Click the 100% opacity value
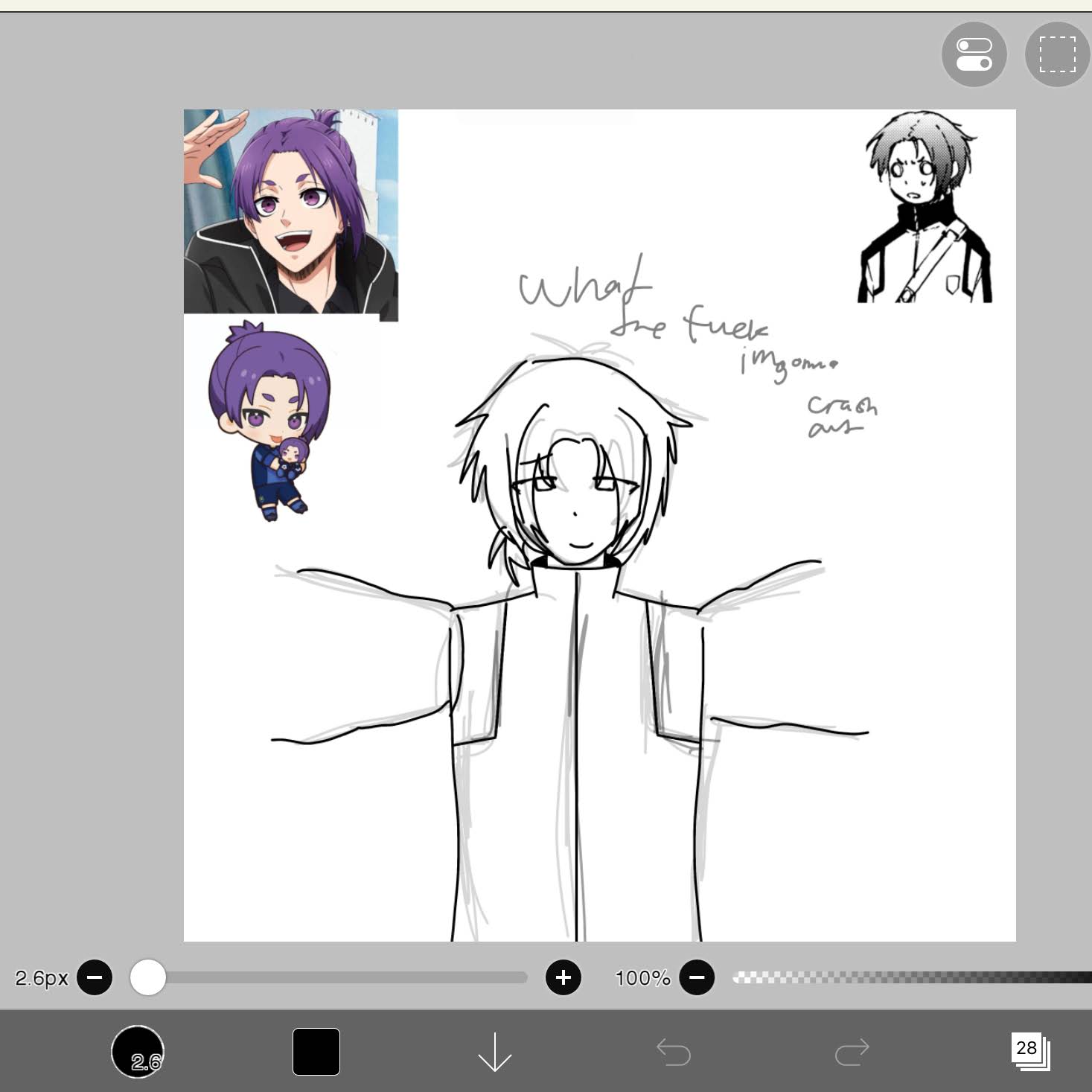The width and height of the screenshot is (1092, 1092). [x=643, y=977]
